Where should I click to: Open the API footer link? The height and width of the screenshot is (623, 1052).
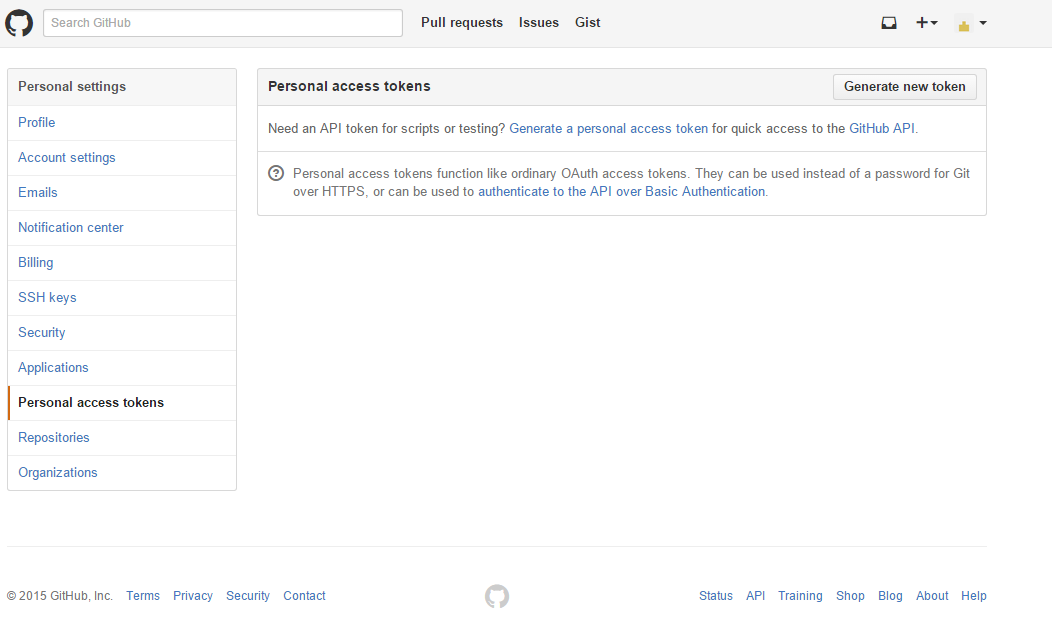coord(755,596)
